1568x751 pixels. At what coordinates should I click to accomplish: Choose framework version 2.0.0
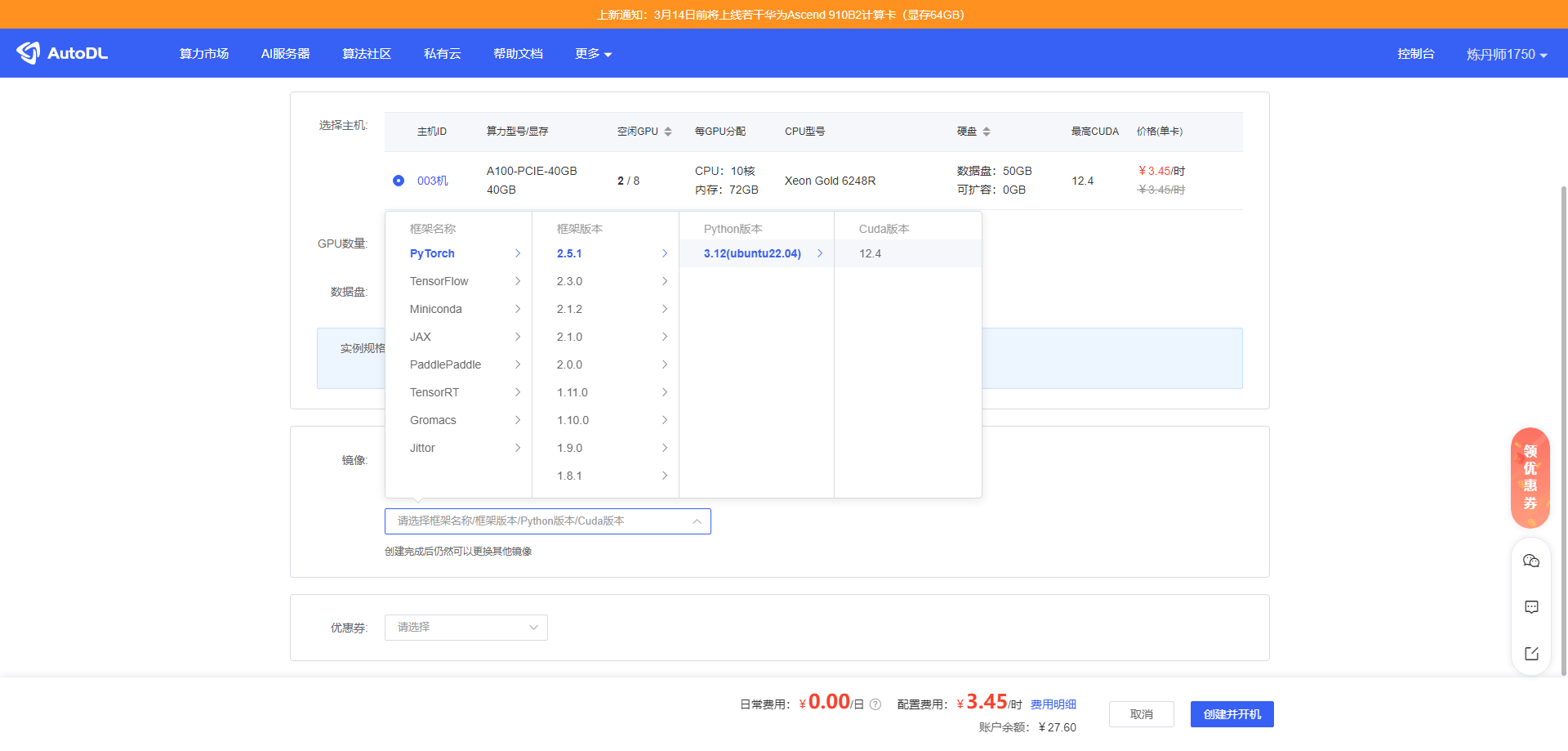pos(605,364)
